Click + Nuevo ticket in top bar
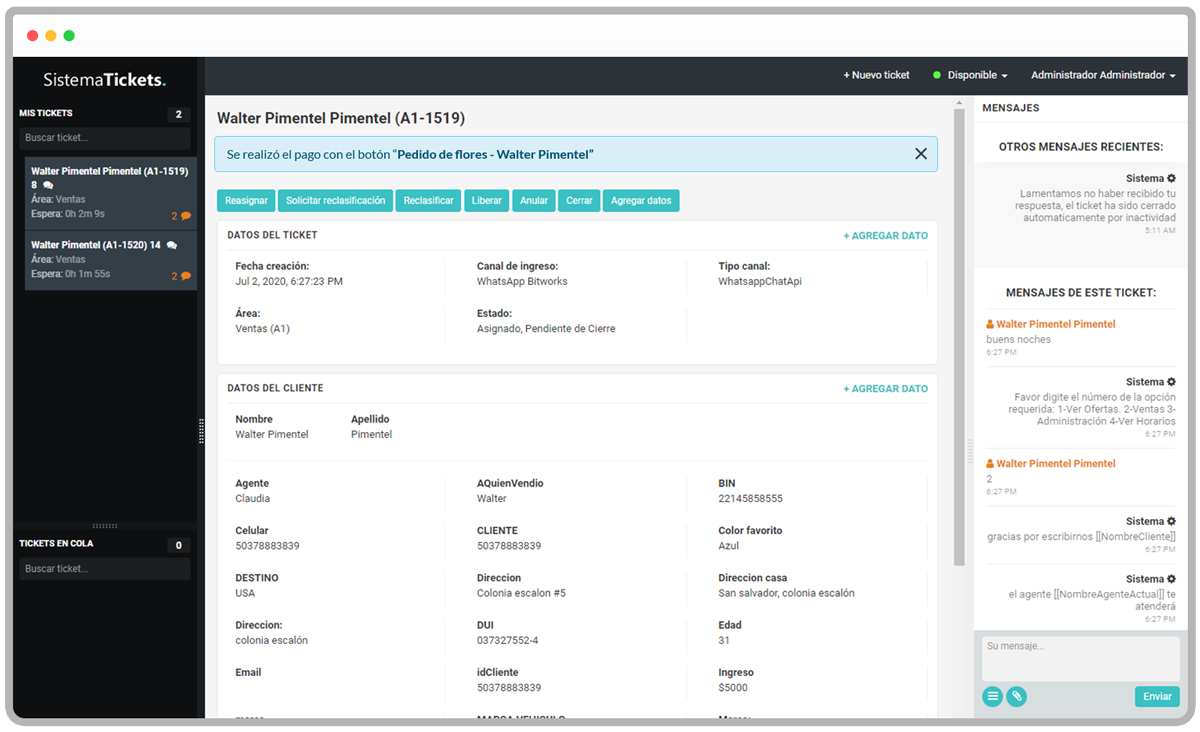This screenshot has width=1200, height=732. coord(876,76)
